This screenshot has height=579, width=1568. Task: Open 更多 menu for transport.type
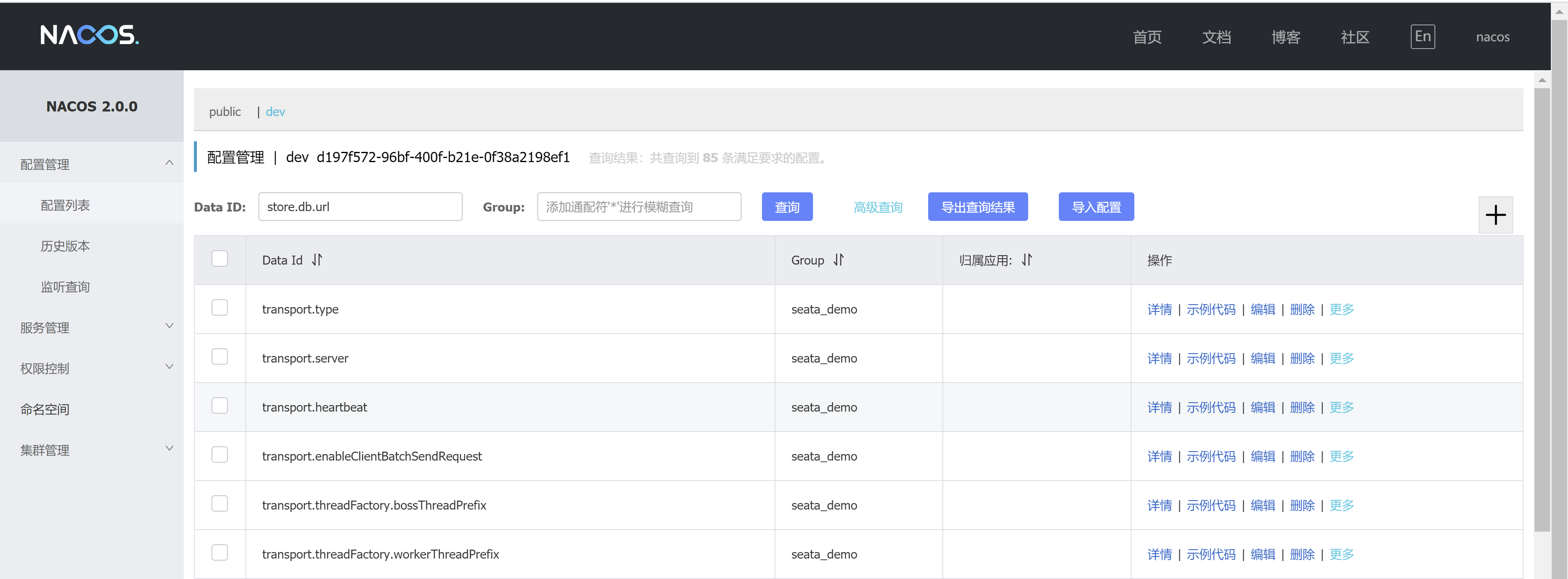point(1341,309)
